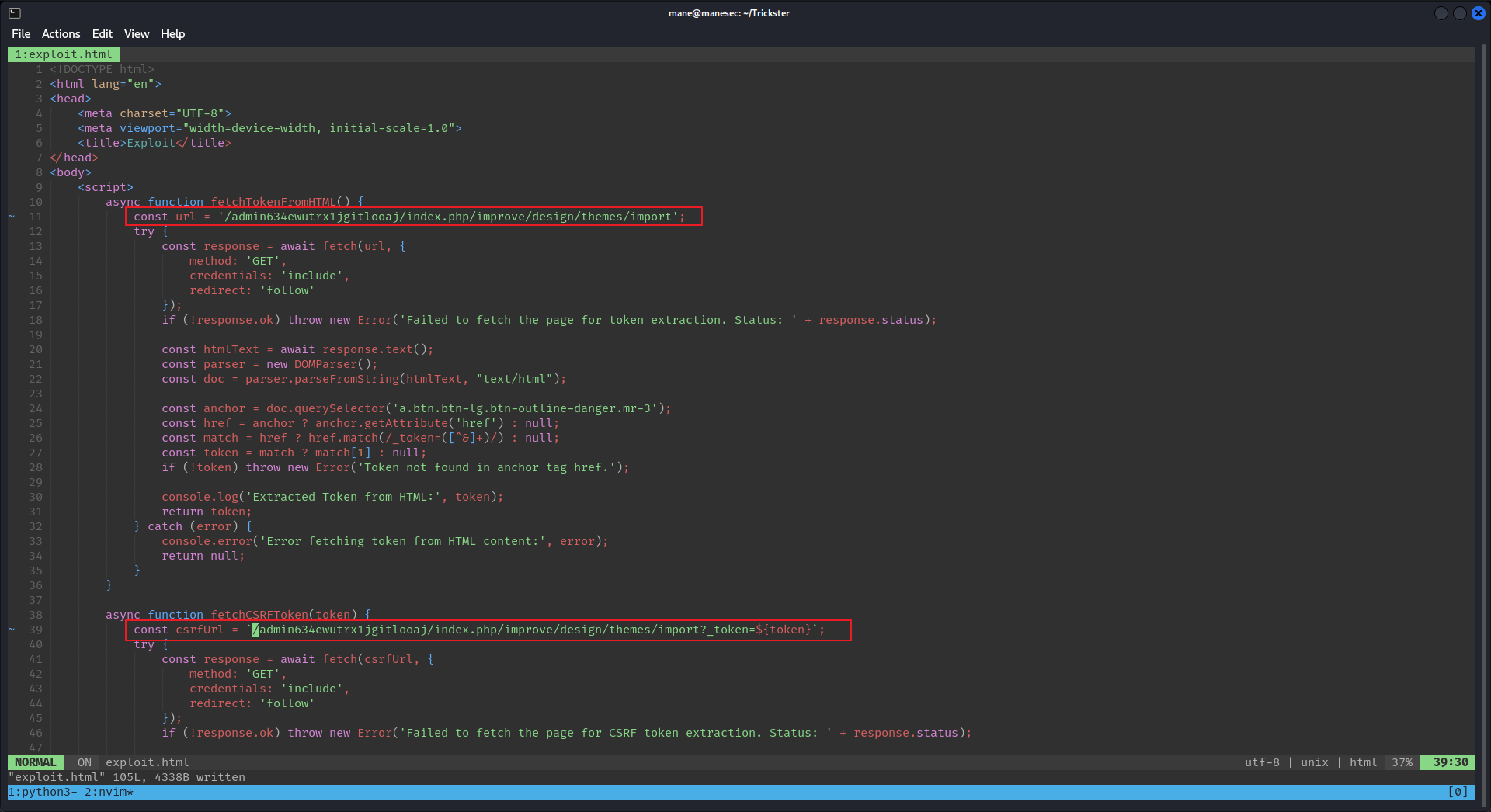Click the tilde change marker beside line 11
The image size is (1491, 812).
[x=12, y=217]
